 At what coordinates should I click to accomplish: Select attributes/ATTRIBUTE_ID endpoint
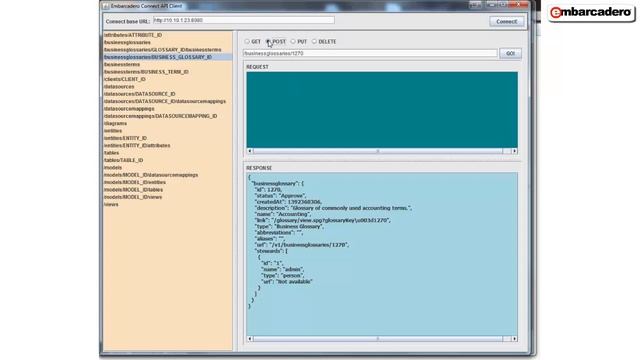(168, 35)
